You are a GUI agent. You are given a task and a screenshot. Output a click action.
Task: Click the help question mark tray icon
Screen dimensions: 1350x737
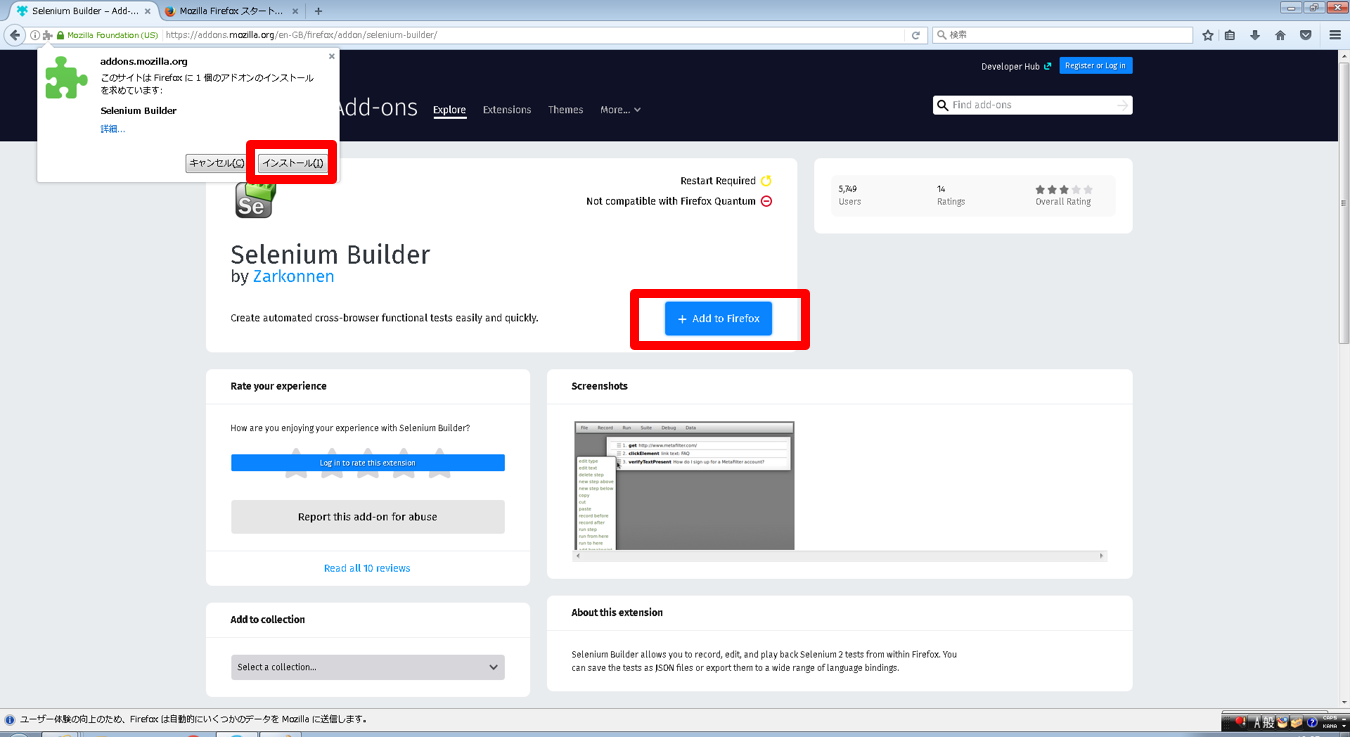point(1311,722)
